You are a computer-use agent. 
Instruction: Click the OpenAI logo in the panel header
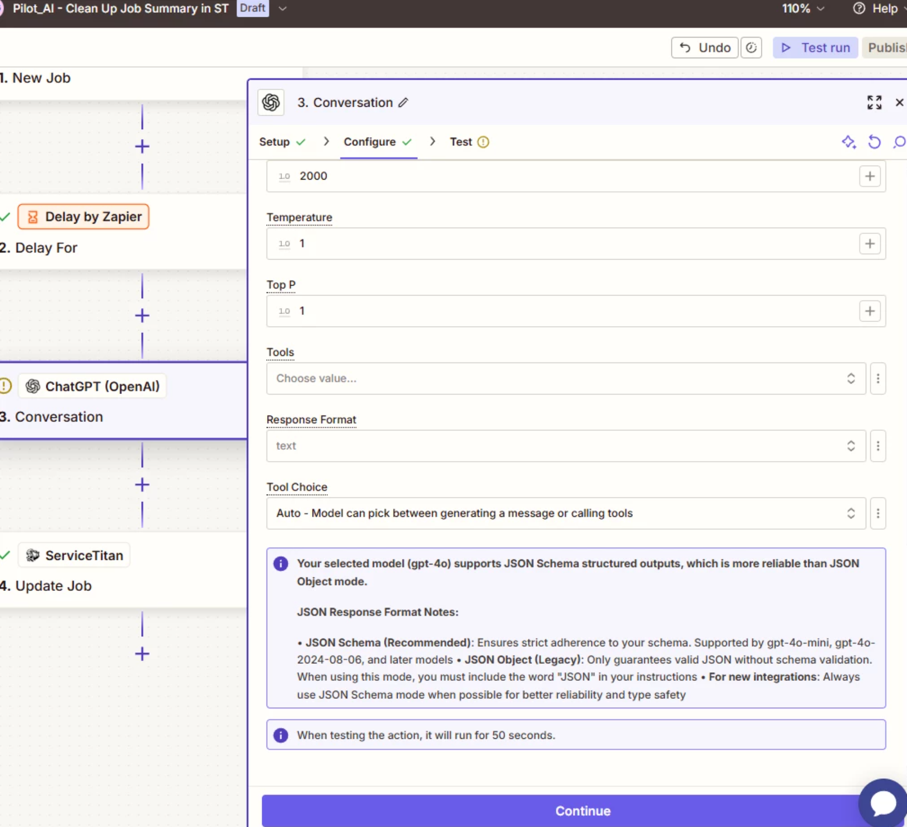click(271, 102)
